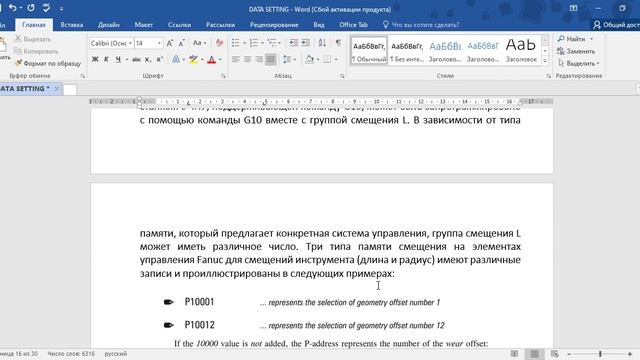Image resolution: width=640 pixels, height=360 pixels.
Task: Open the Макет tab
Action: (144, 25)
